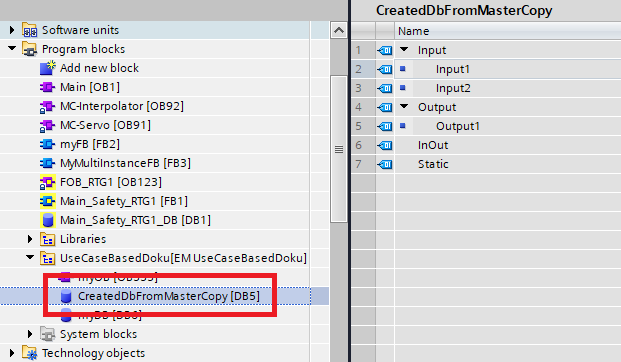Click the tag icon in row 5 Output1
The image size is (621, 362).
(385, 126)
